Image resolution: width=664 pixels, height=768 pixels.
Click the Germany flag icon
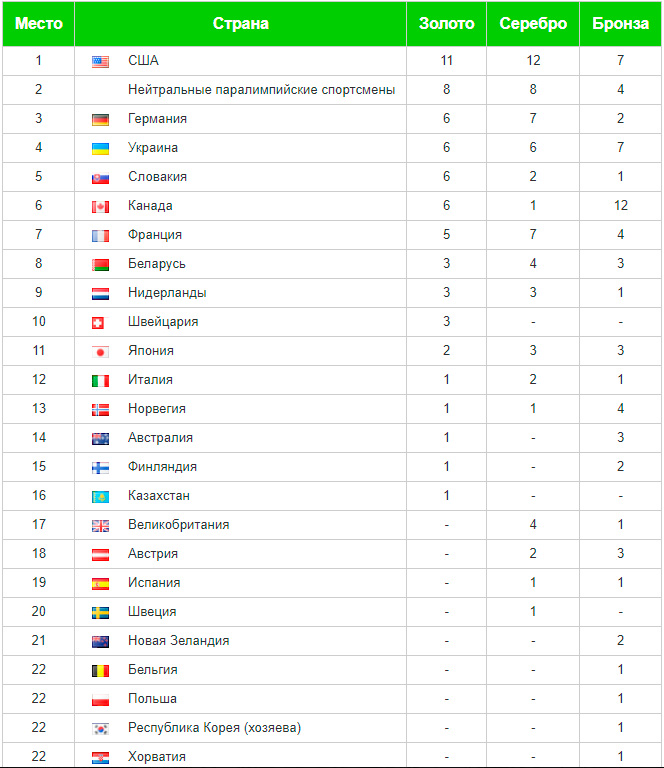coord(100,120)
